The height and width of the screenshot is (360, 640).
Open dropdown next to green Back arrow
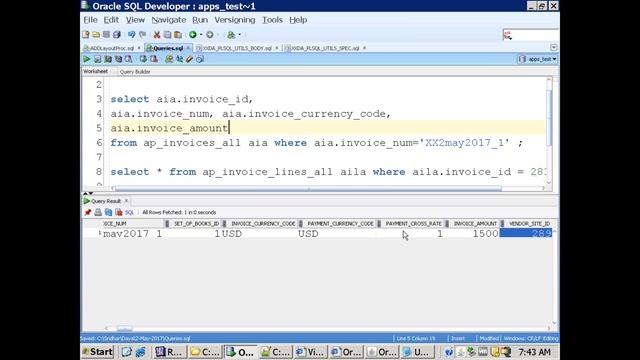[201, 35]
